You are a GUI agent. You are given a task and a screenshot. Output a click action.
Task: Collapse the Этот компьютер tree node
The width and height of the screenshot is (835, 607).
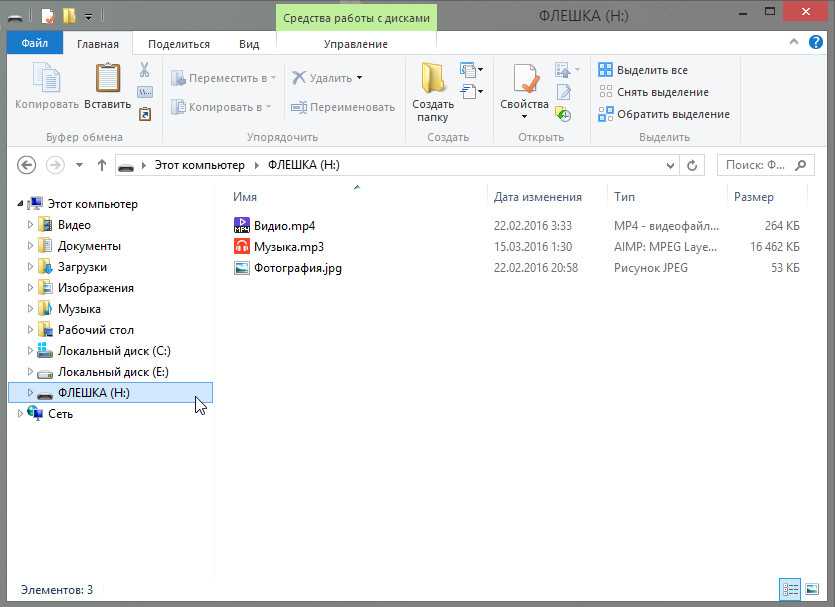20,203
